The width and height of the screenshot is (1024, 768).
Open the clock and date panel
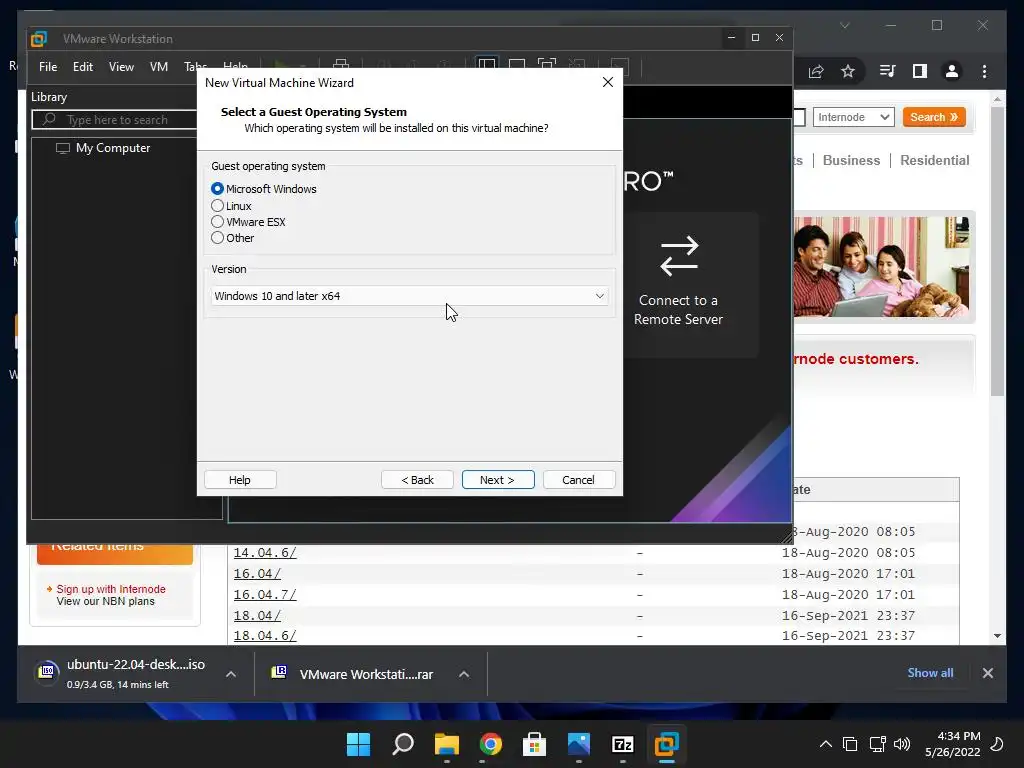tap(952, 744)
